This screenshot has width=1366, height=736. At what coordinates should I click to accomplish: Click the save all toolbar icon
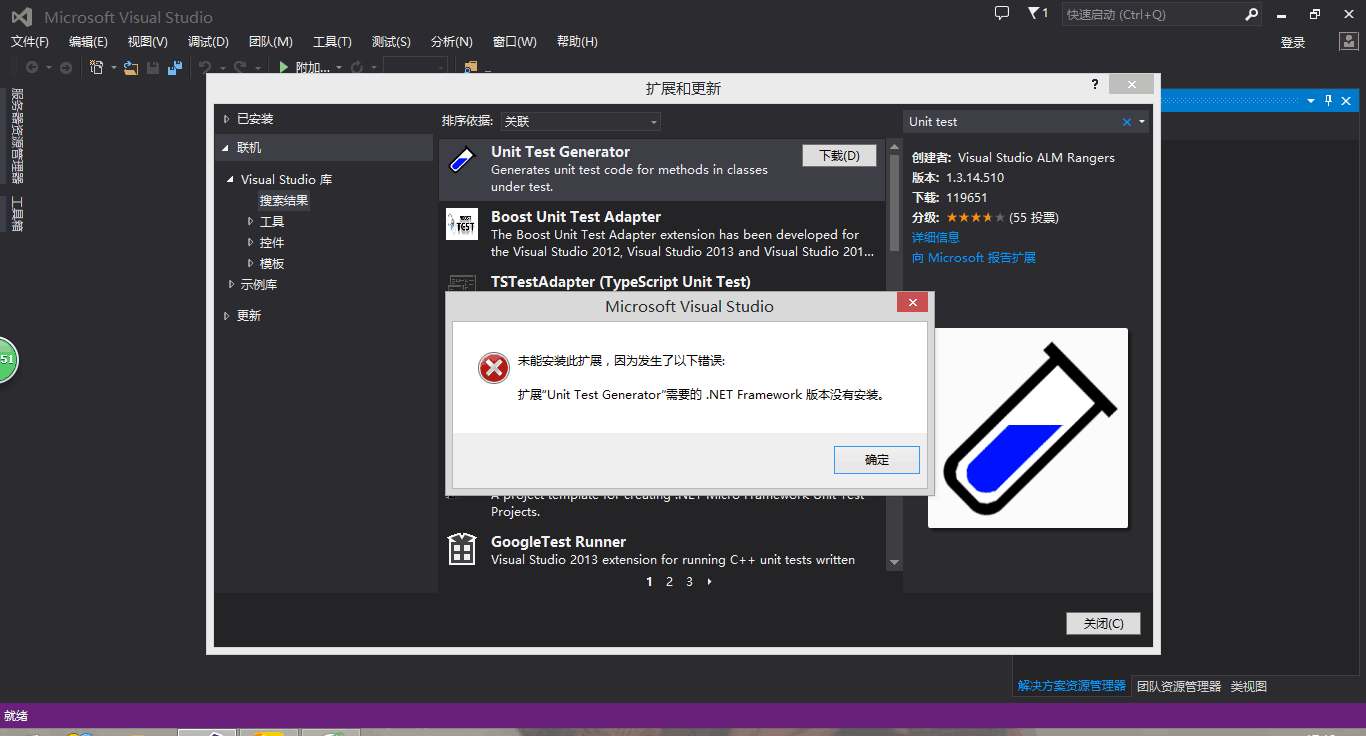(x=175, y=67)
